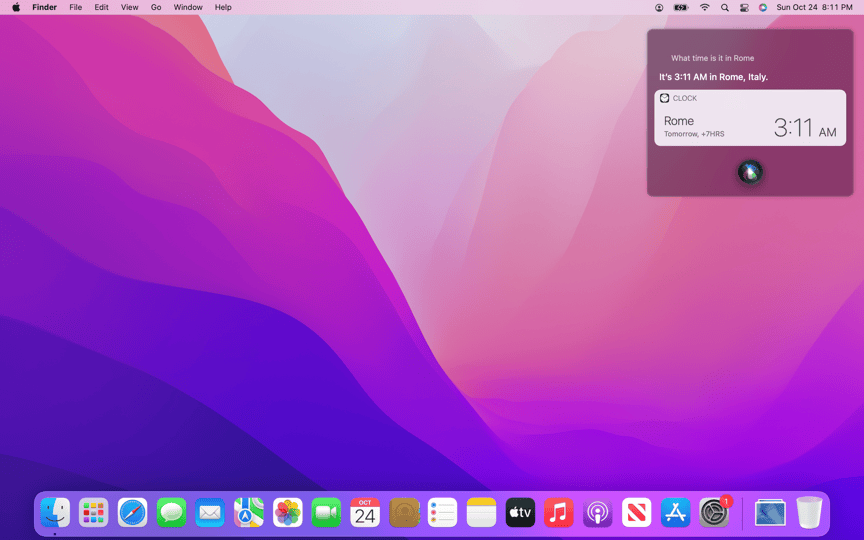Open Photos app in the Dock
The width and height of the screenshot is (864, 540).
288,512
